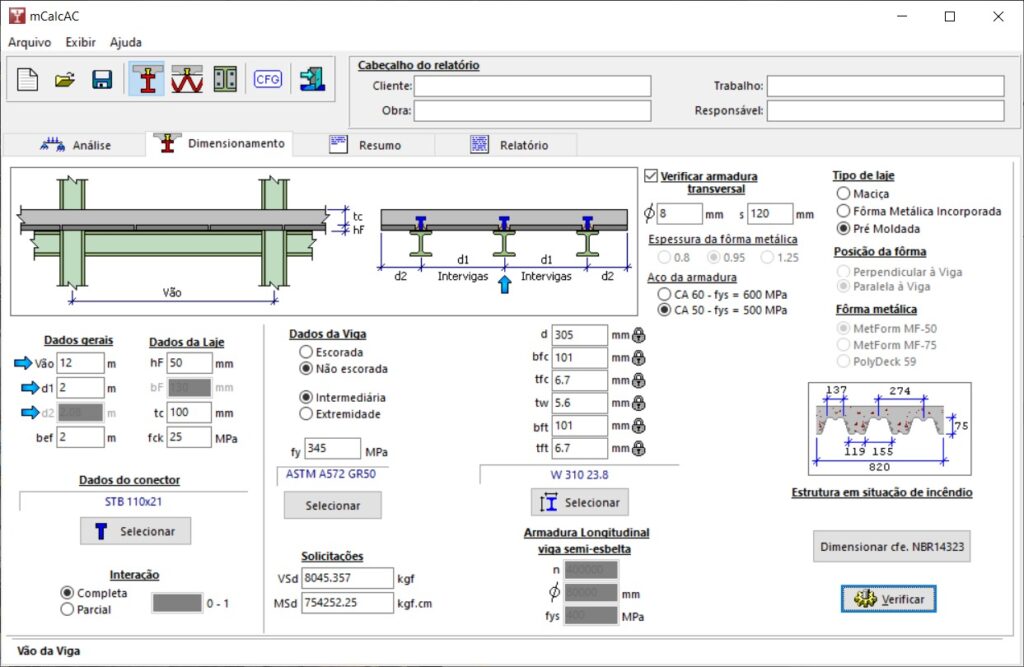This screenshot has width=1024, height=667.
Task: Click the blue arrow beside d1
Action: (30, 388)
